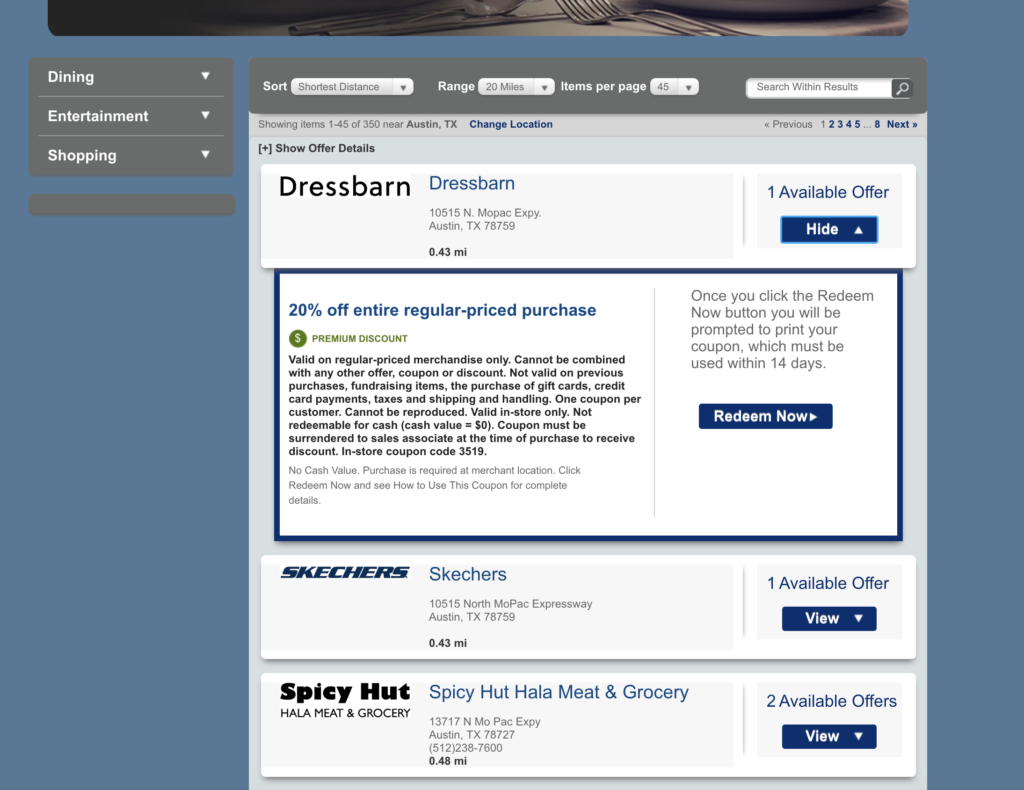Viewport: 1024px width, 790px height.
Task: Click the green Premium Discount dollar icon
Action: coord(297,338)
